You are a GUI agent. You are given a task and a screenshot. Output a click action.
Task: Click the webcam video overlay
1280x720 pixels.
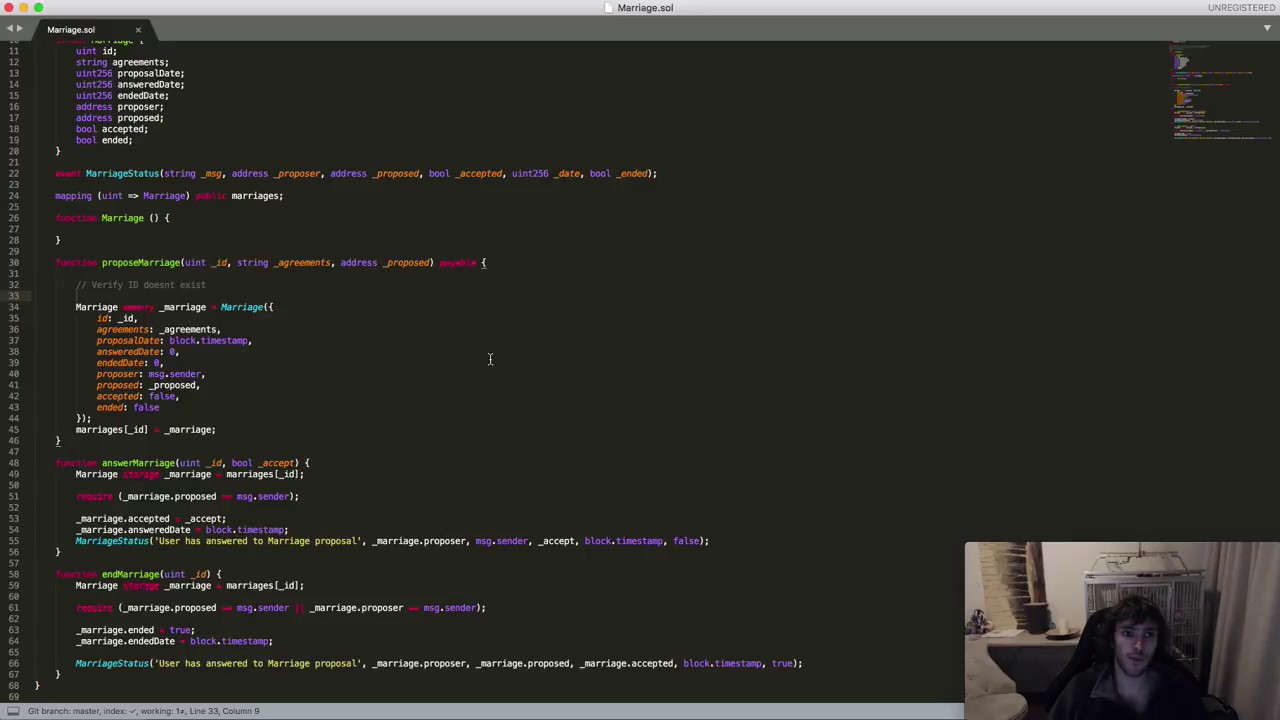tap(1122, 631)
